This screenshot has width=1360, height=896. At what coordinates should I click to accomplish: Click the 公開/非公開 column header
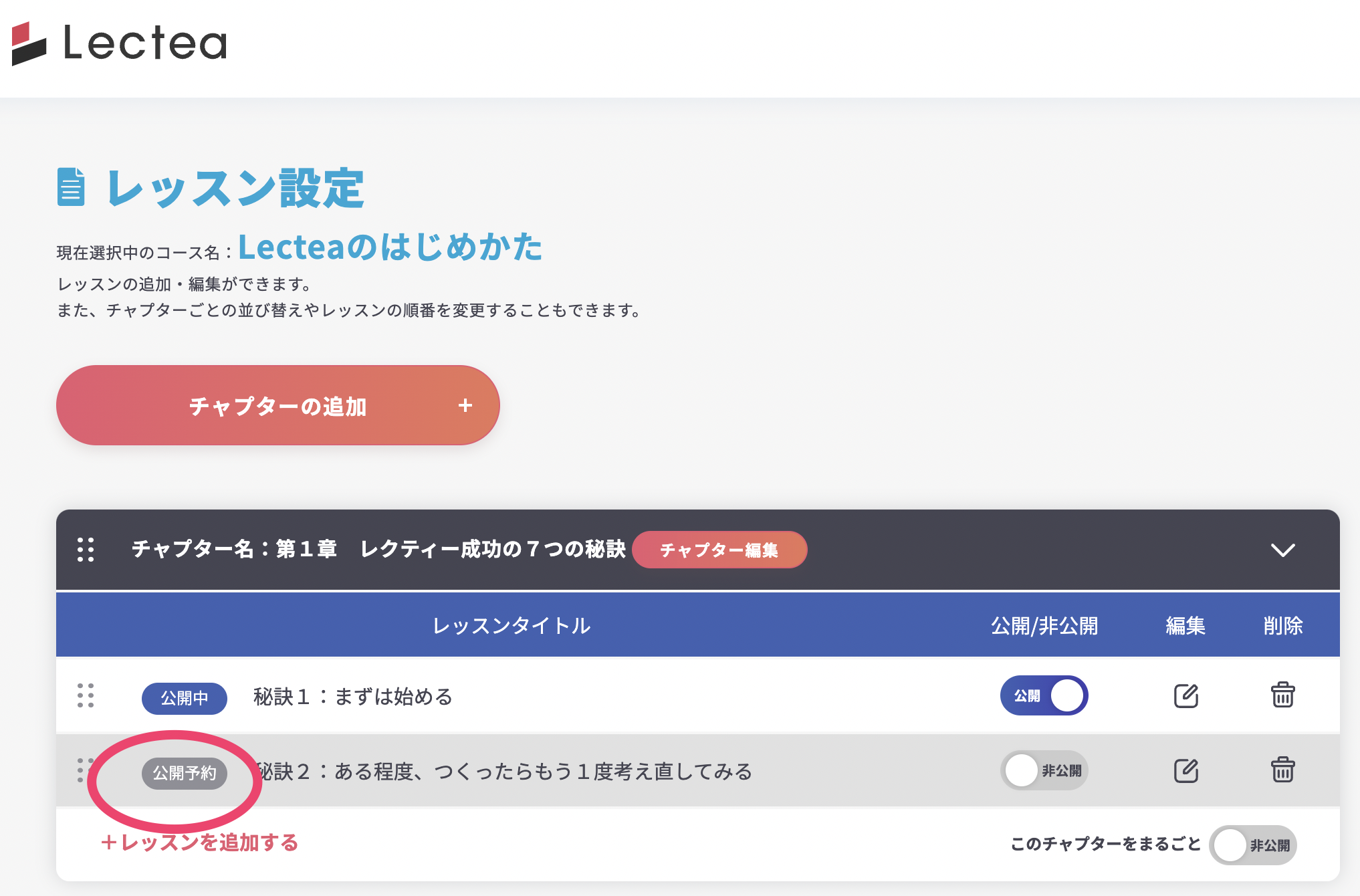tap(1044, 626)
